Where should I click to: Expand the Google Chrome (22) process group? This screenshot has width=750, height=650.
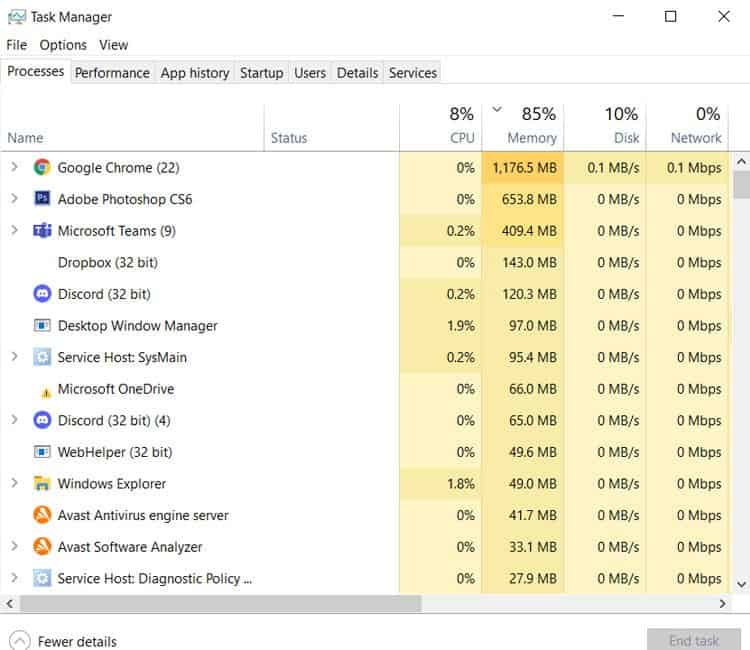tap(14, 167)
